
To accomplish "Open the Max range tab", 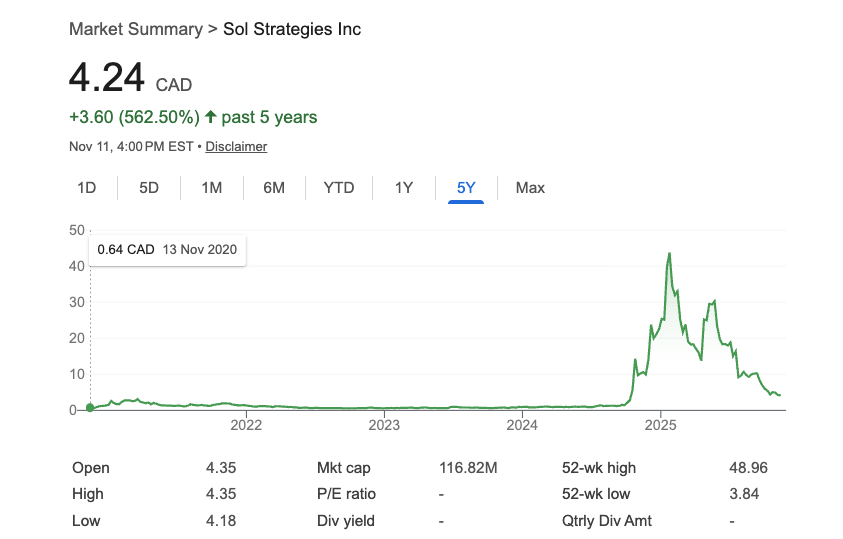I will pos(530,188).
